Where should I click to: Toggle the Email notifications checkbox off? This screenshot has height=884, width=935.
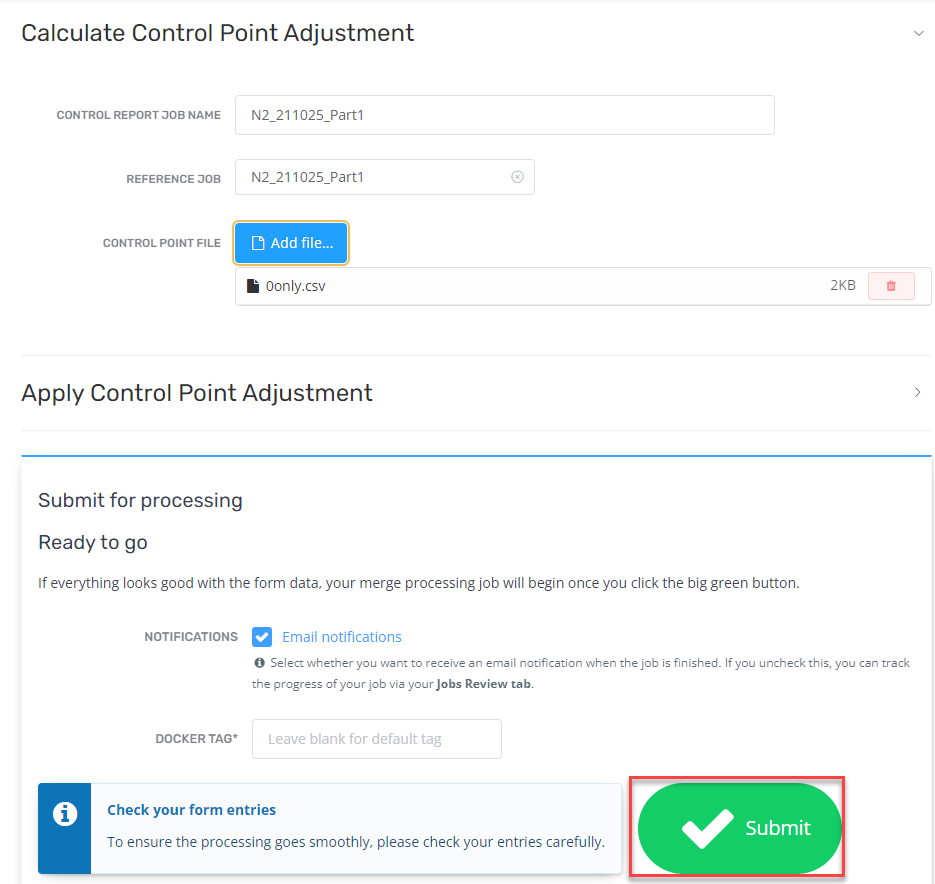(261, 636)
